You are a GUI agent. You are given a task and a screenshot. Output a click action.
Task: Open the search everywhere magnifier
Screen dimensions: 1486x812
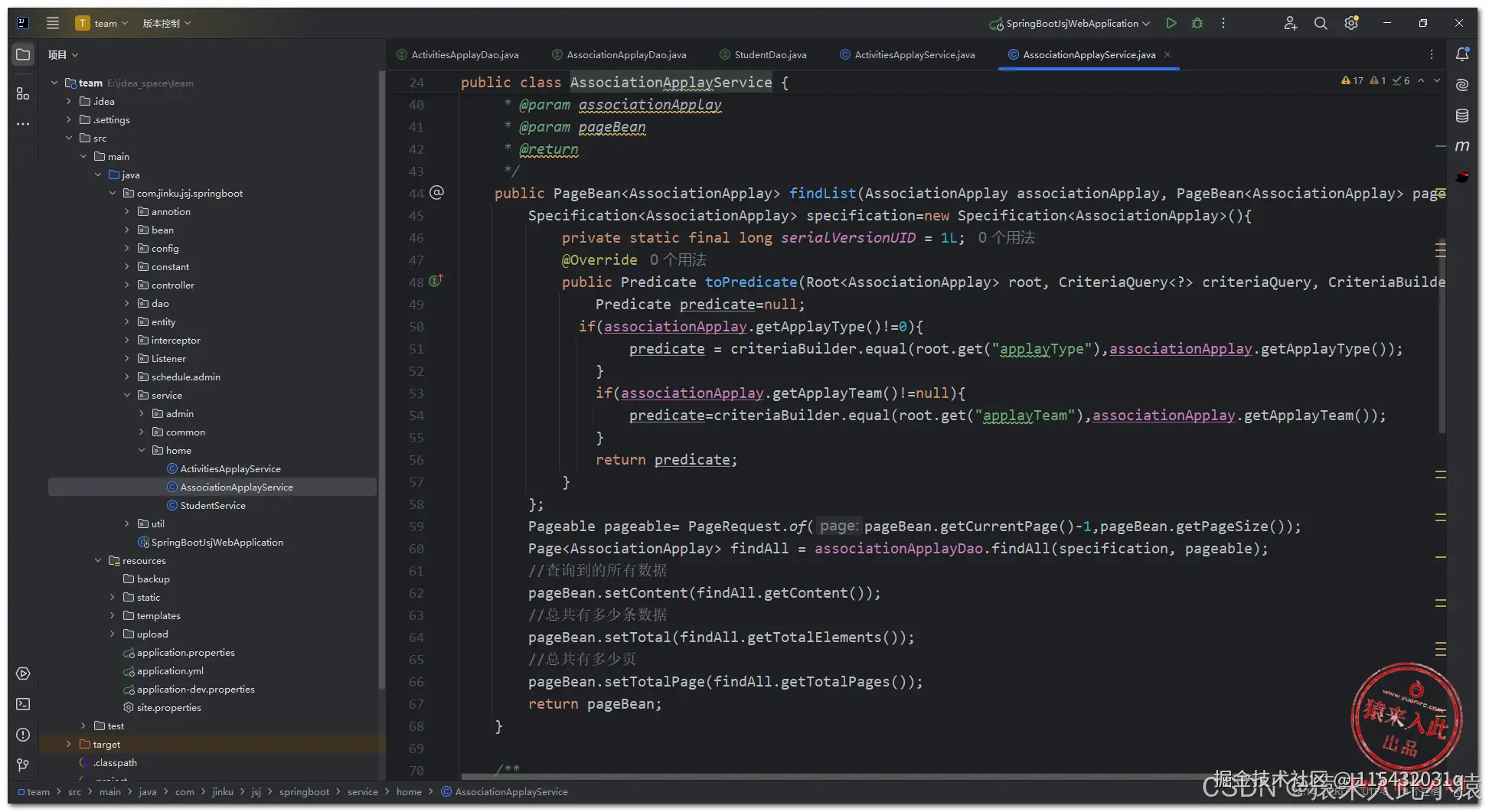pos(1321,23)
